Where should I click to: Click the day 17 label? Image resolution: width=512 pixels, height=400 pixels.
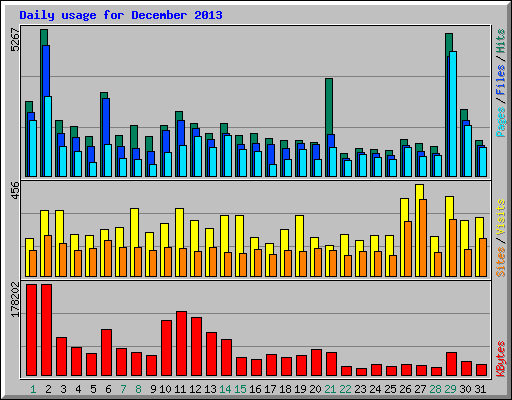coord(270,389)
